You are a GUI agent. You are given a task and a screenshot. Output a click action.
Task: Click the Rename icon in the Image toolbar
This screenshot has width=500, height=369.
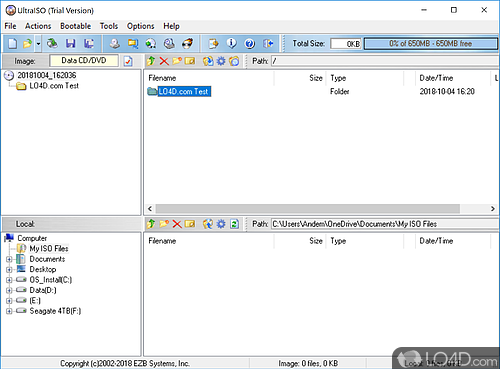coord(190,61)
